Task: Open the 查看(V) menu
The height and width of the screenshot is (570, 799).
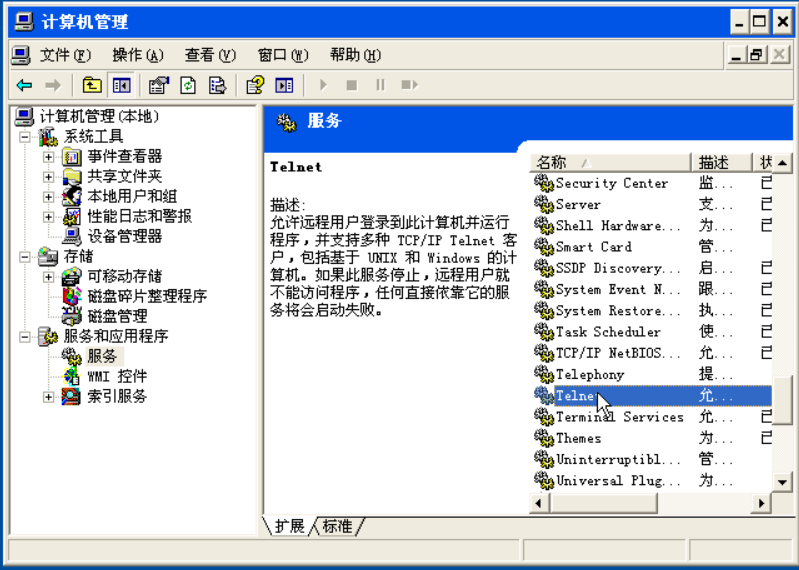Action: click(x=210, y=55)
